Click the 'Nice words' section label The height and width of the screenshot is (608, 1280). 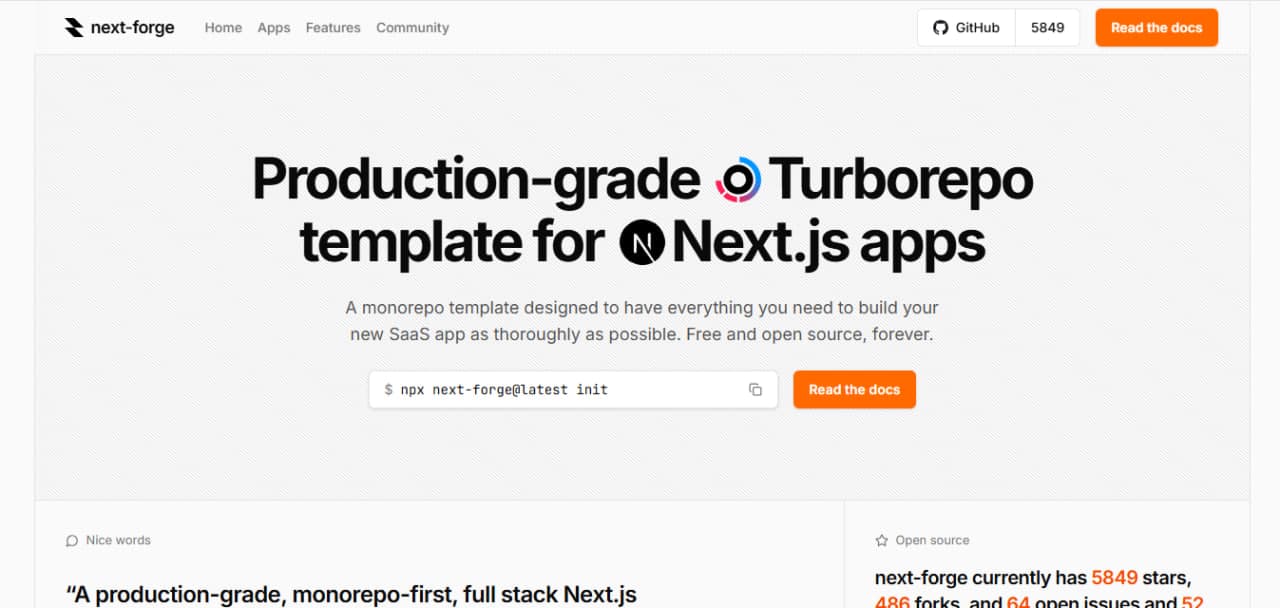pos(118,541)
